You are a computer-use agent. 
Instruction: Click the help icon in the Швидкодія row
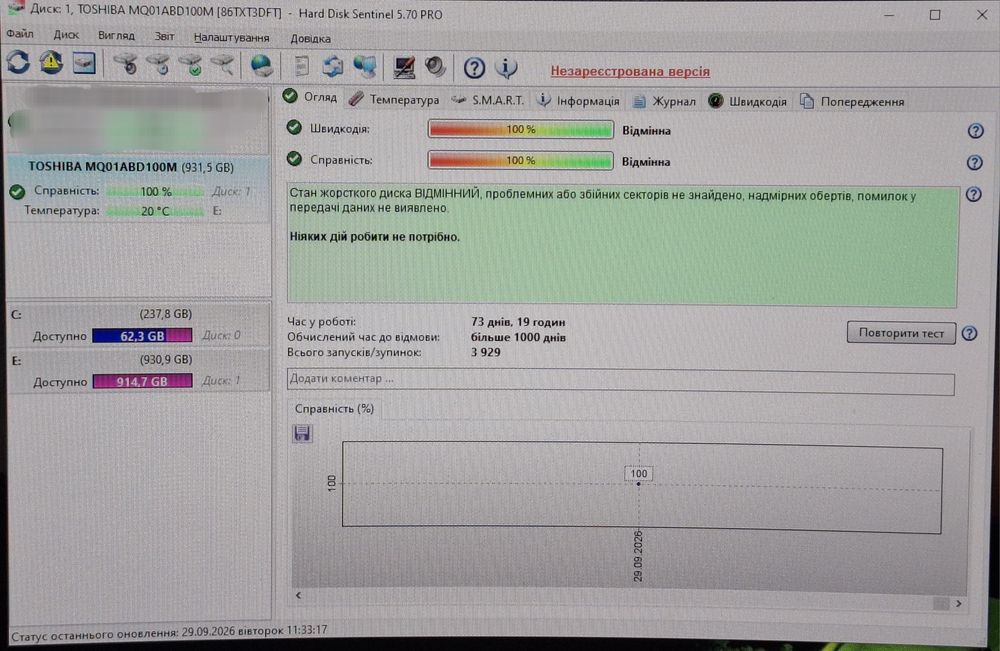(975, 131)
